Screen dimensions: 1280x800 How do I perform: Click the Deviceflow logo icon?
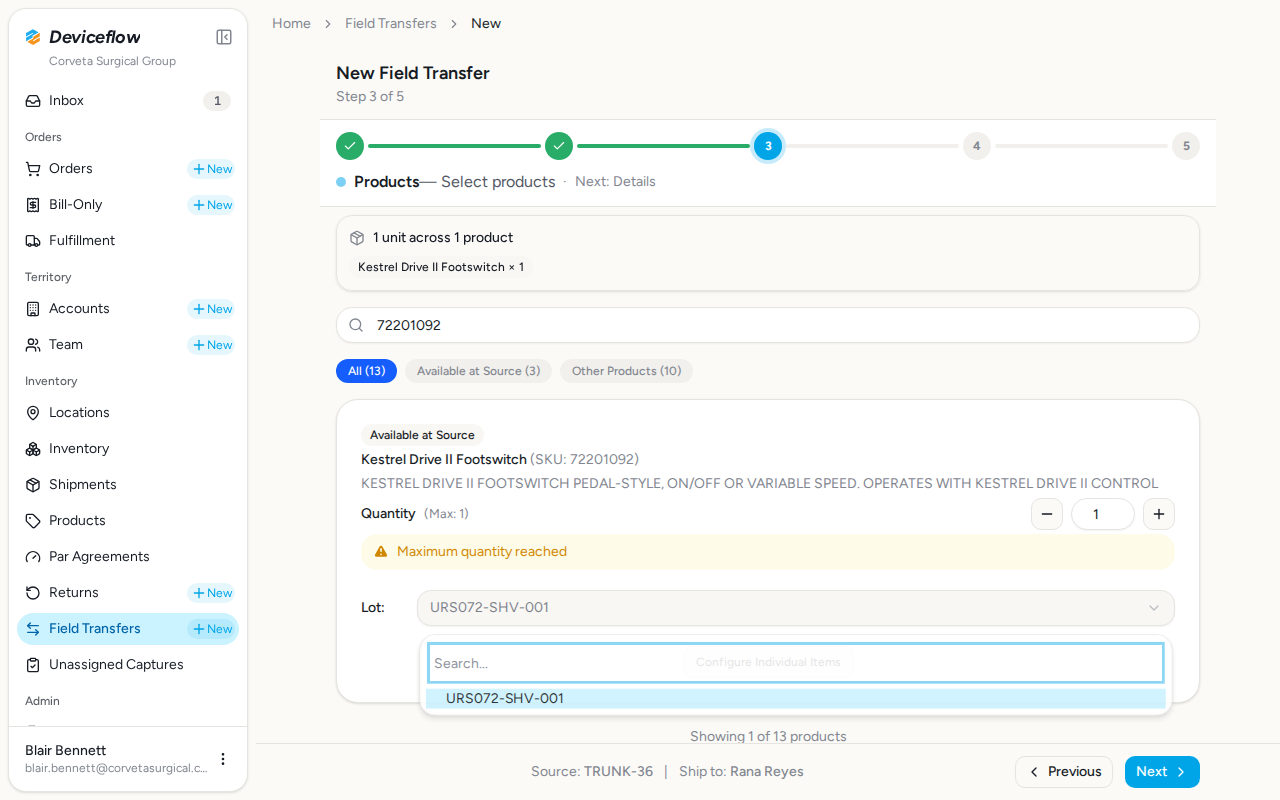point(33,37)
